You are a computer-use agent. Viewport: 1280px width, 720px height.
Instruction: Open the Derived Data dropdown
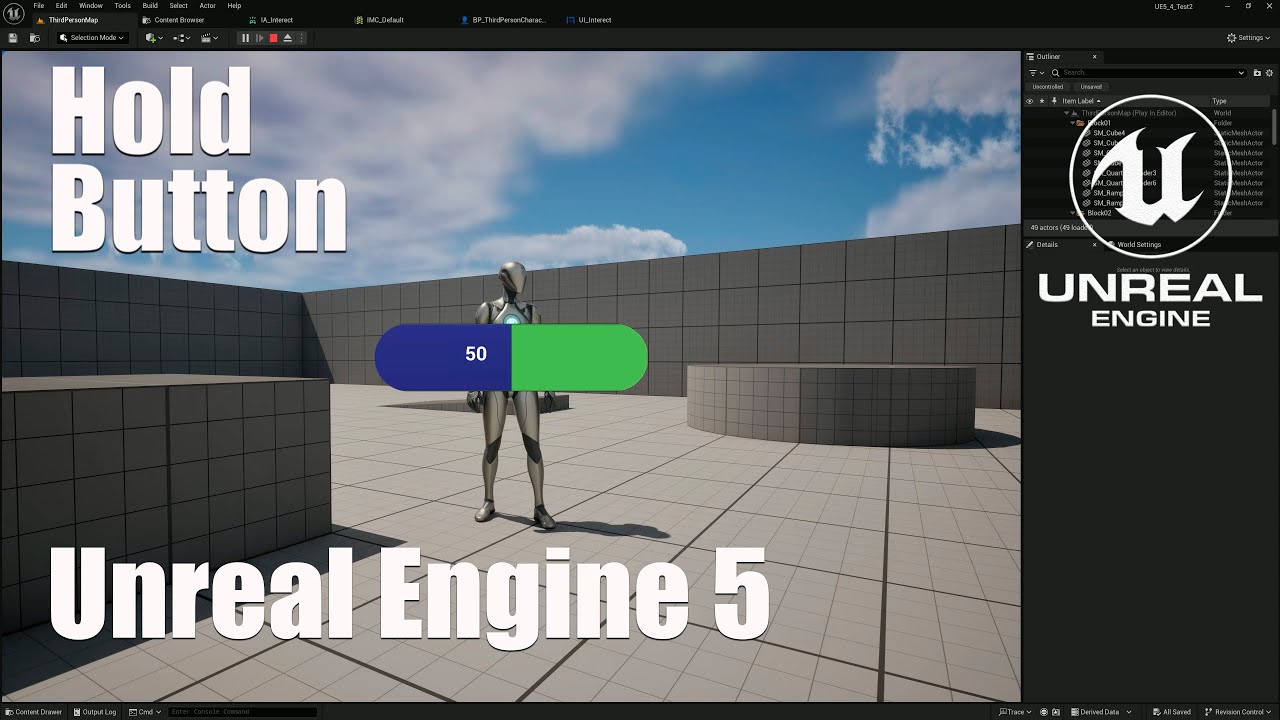coord(1100,712)
